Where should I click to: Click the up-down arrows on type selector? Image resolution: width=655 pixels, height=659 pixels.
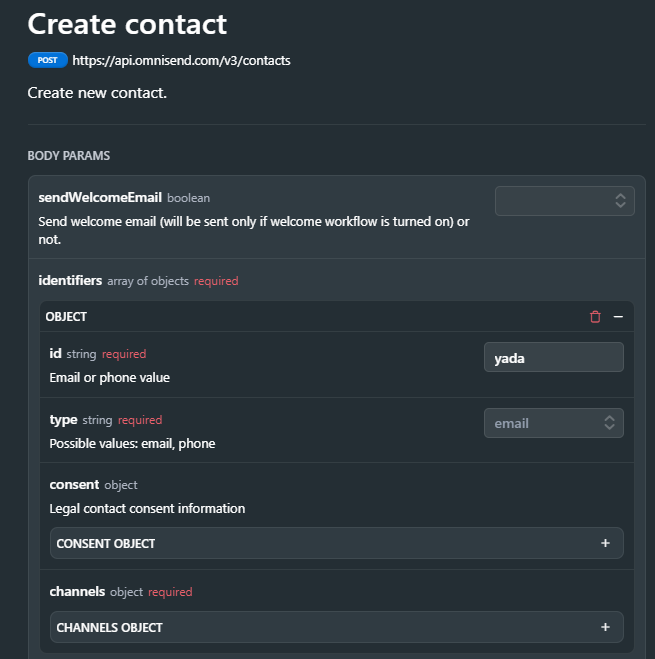tap(610, 423)
